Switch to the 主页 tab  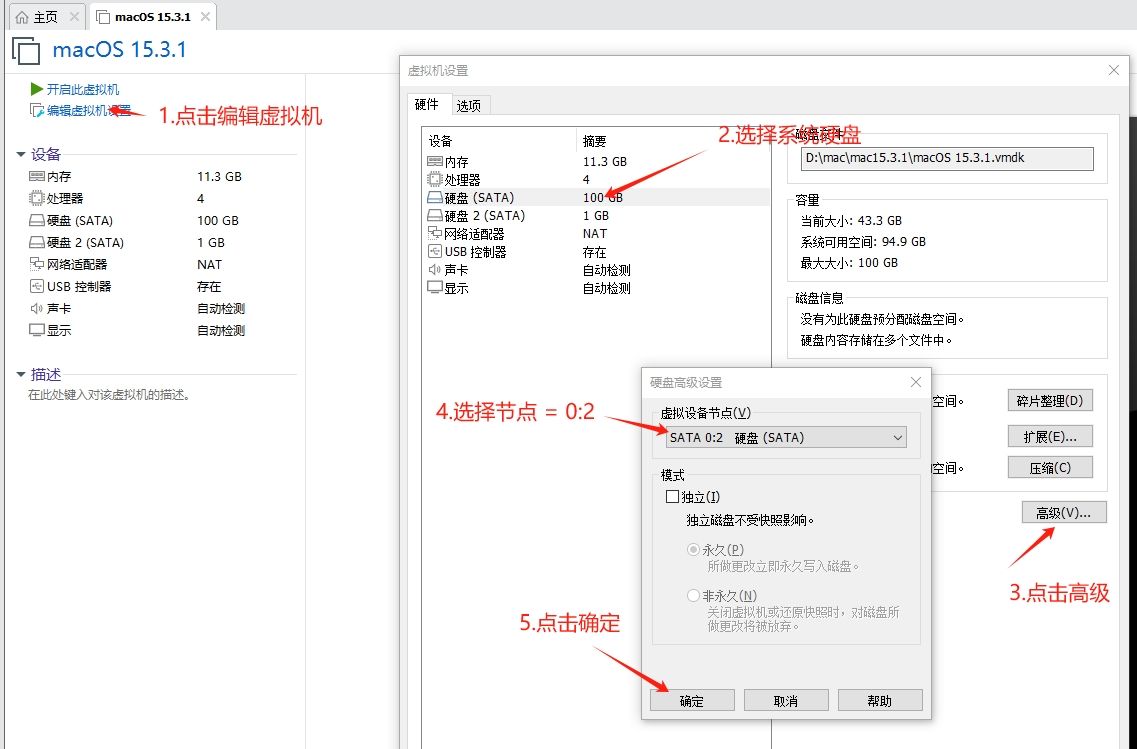point(47,17)
